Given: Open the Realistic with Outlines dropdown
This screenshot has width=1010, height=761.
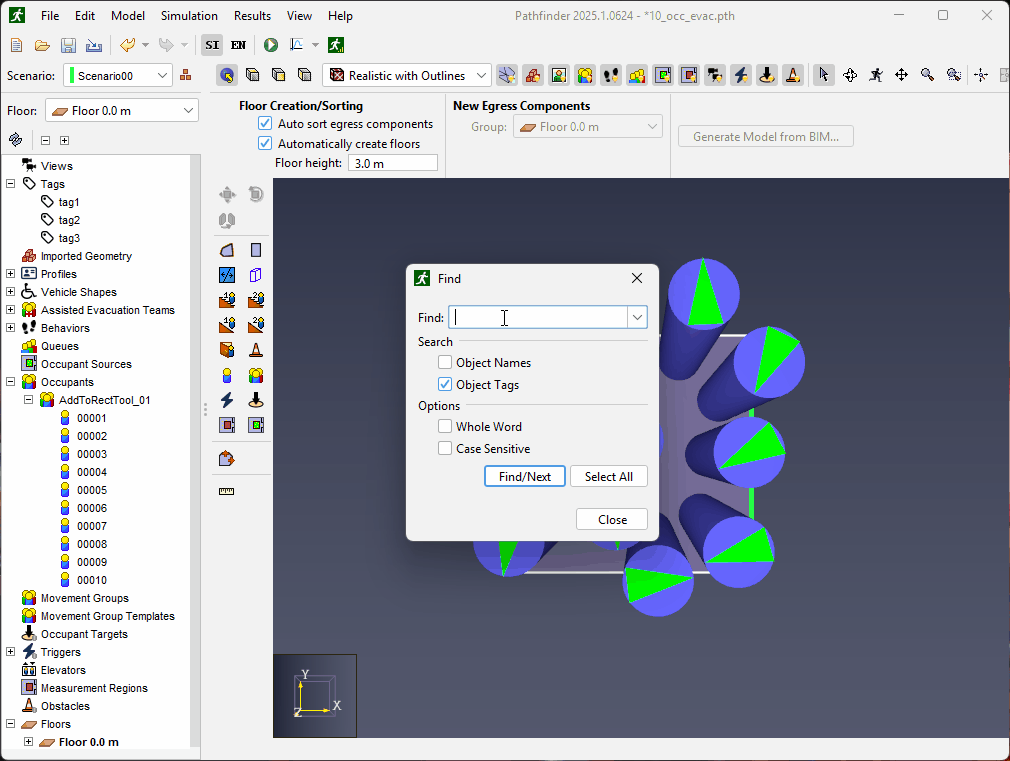Looking at the screenshot, I should [x=406, y=75].
